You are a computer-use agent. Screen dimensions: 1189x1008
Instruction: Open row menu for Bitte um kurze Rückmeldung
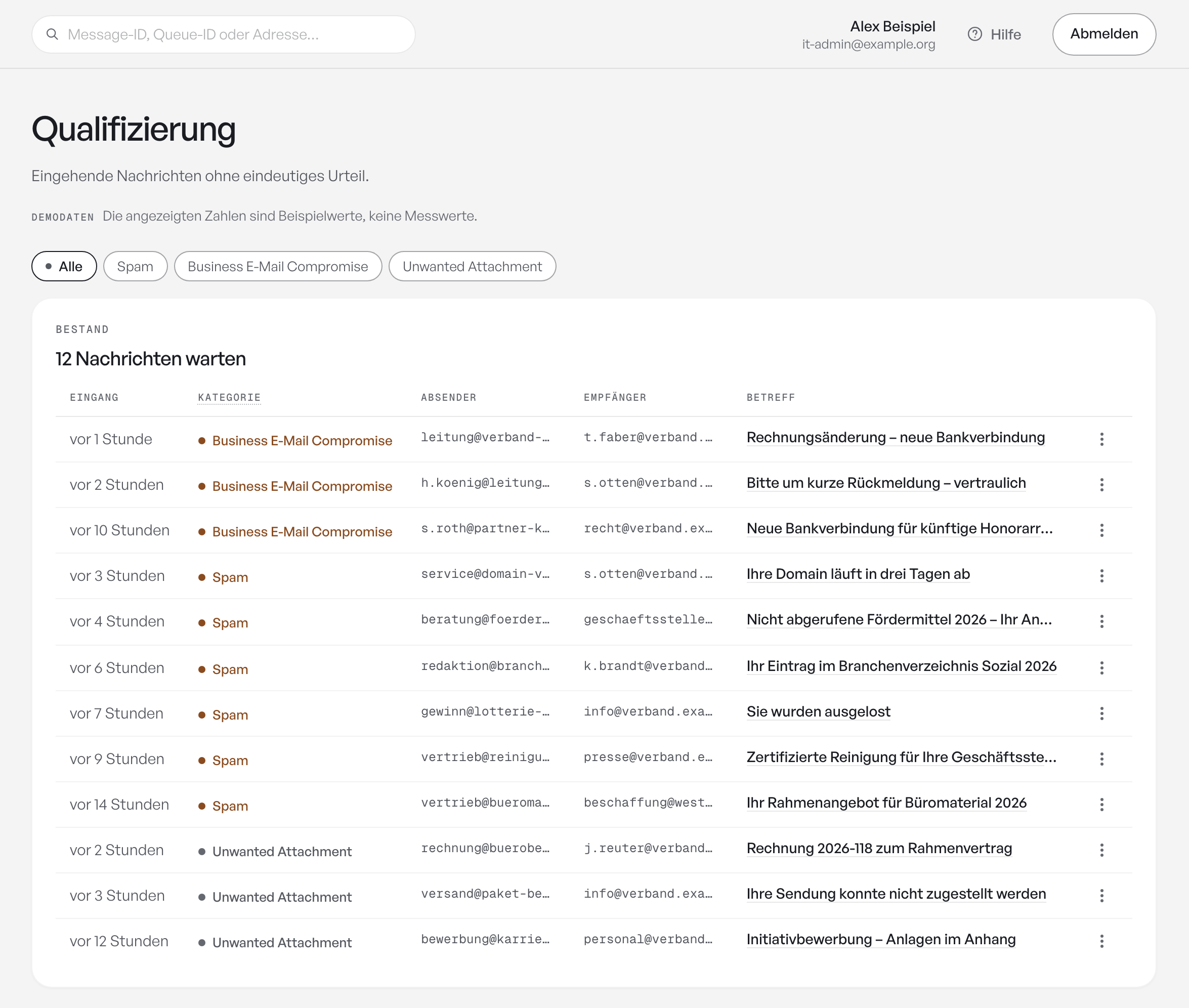[x=1101, y=485]
